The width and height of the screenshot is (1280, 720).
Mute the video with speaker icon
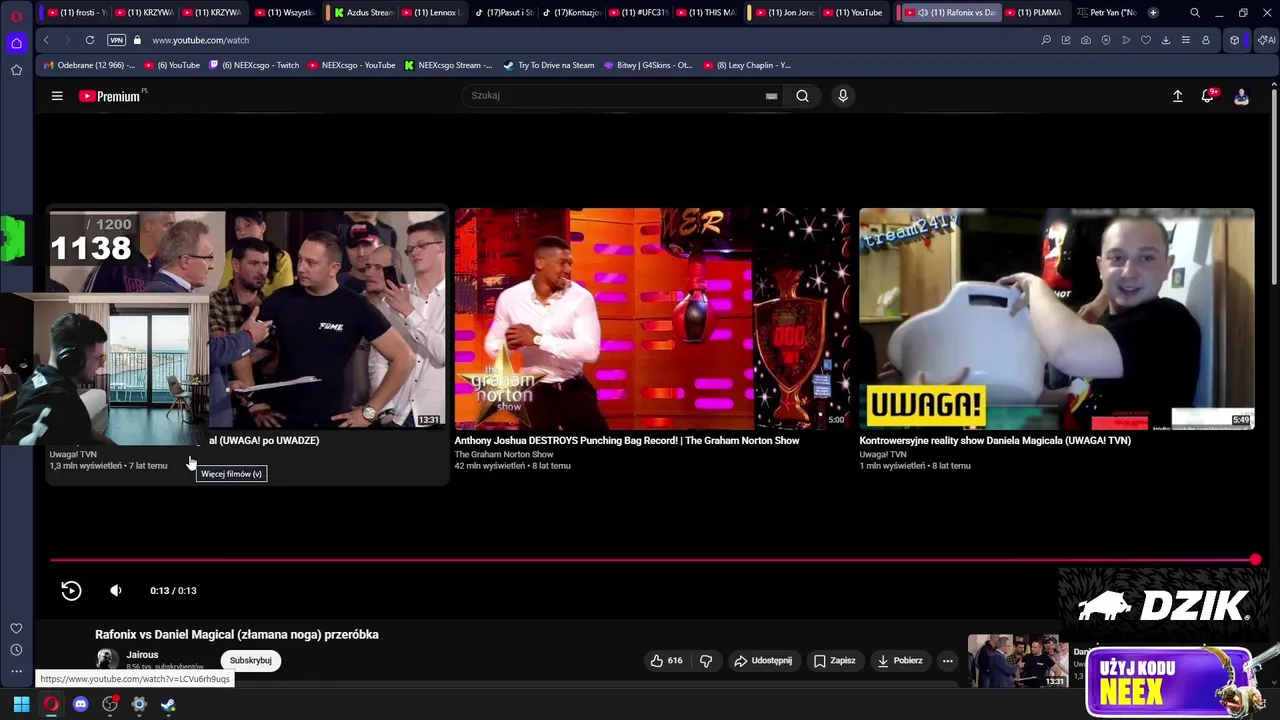[116, 591]
